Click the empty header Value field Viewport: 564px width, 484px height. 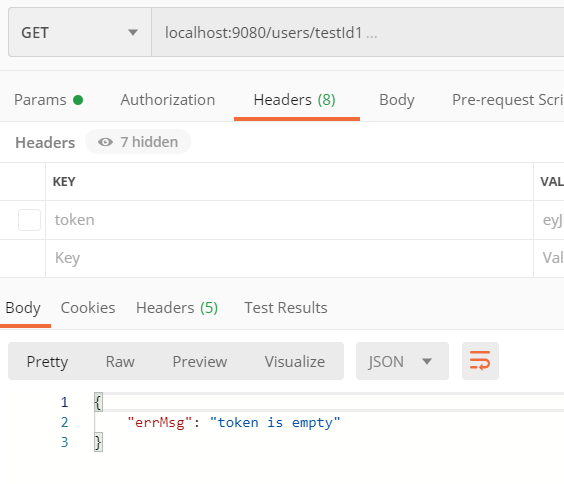point(549,258)
